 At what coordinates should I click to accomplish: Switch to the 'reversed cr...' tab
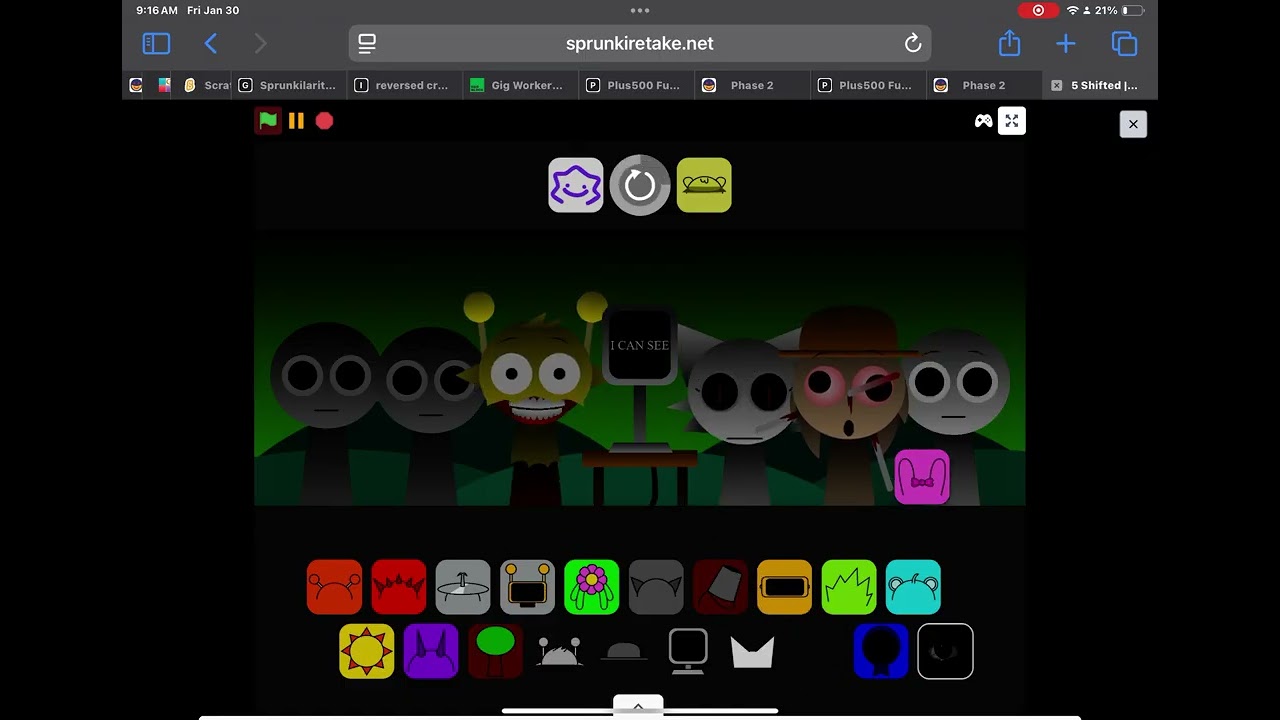coord(405,86)
